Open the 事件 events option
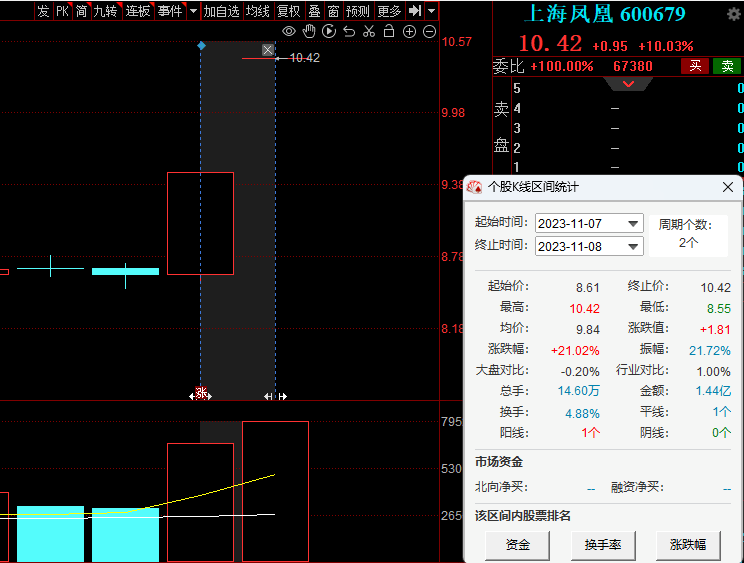 coord(170,11)
